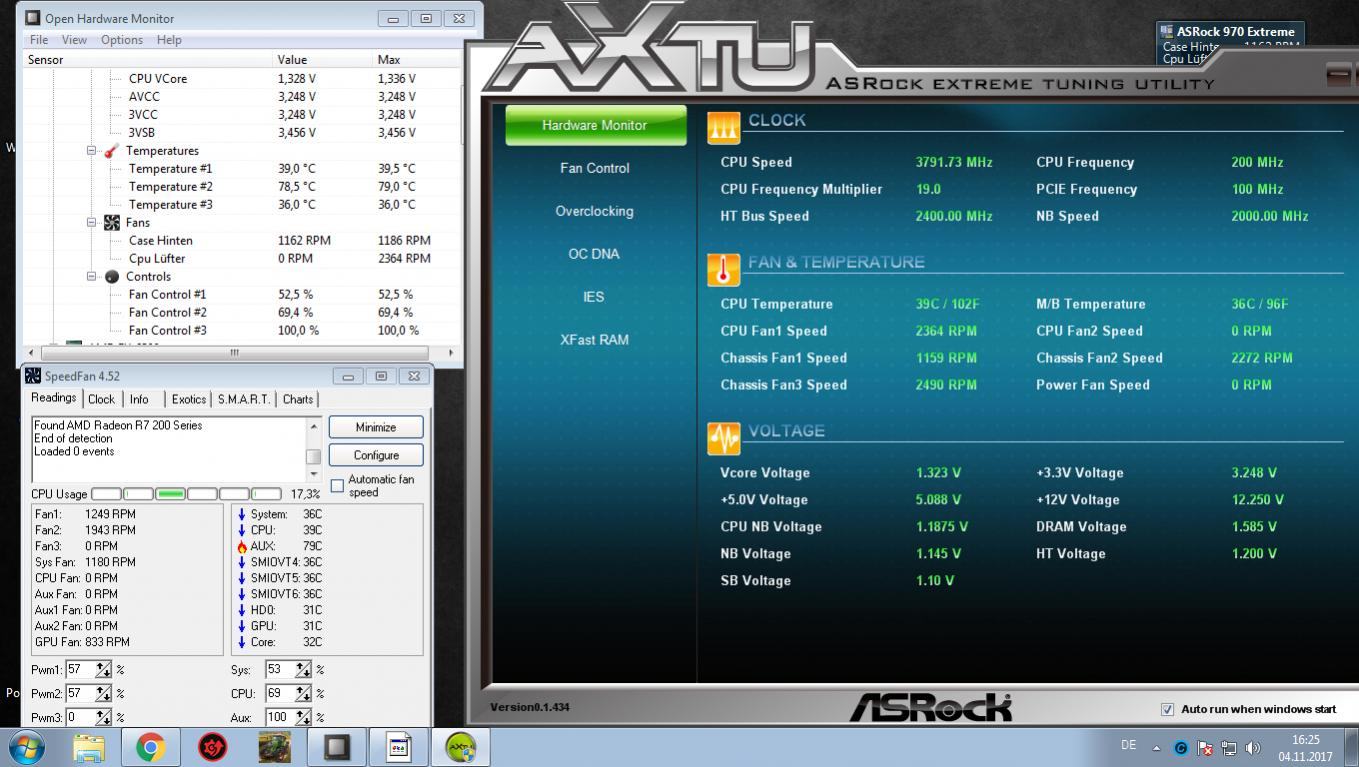1359x767 pixels.
Task: Open OC DNA section in AXTU
Action: click(594, 254)
